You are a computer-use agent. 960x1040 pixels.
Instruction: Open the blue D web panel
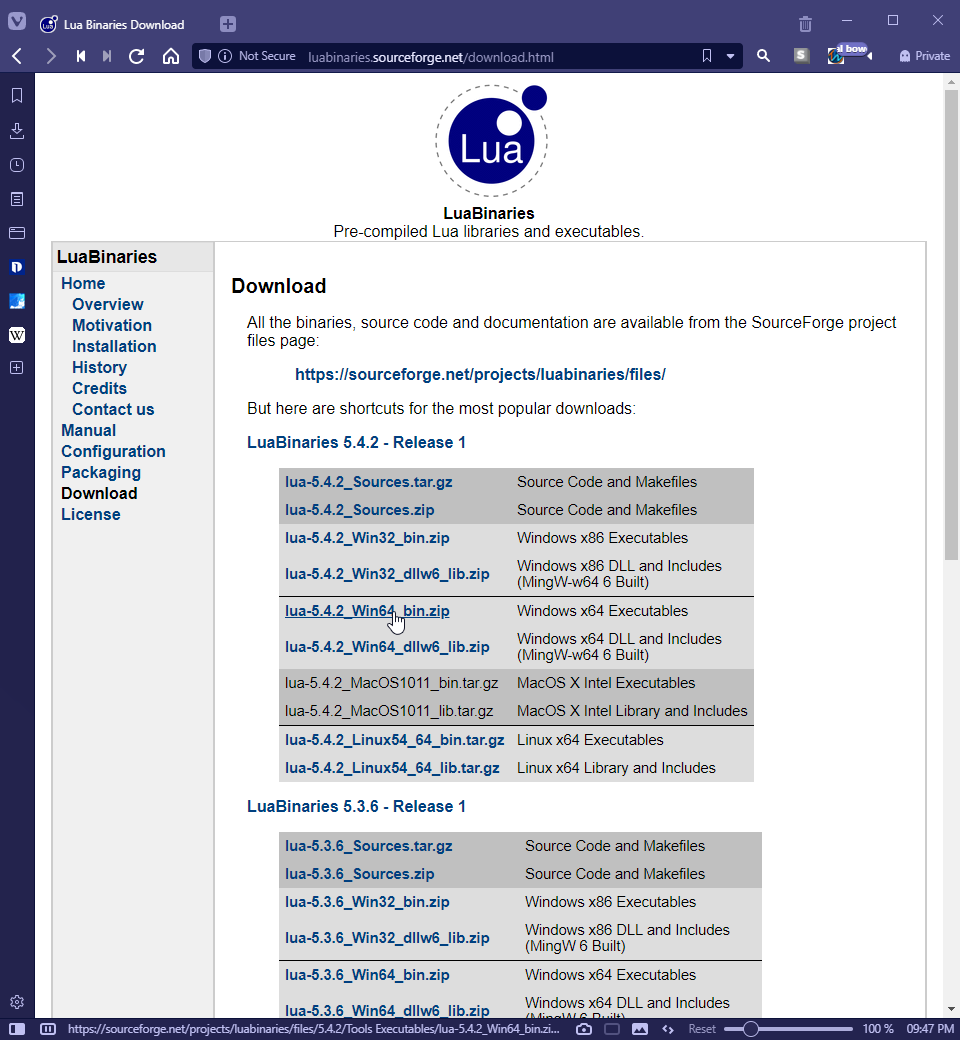tap(17, 267)
